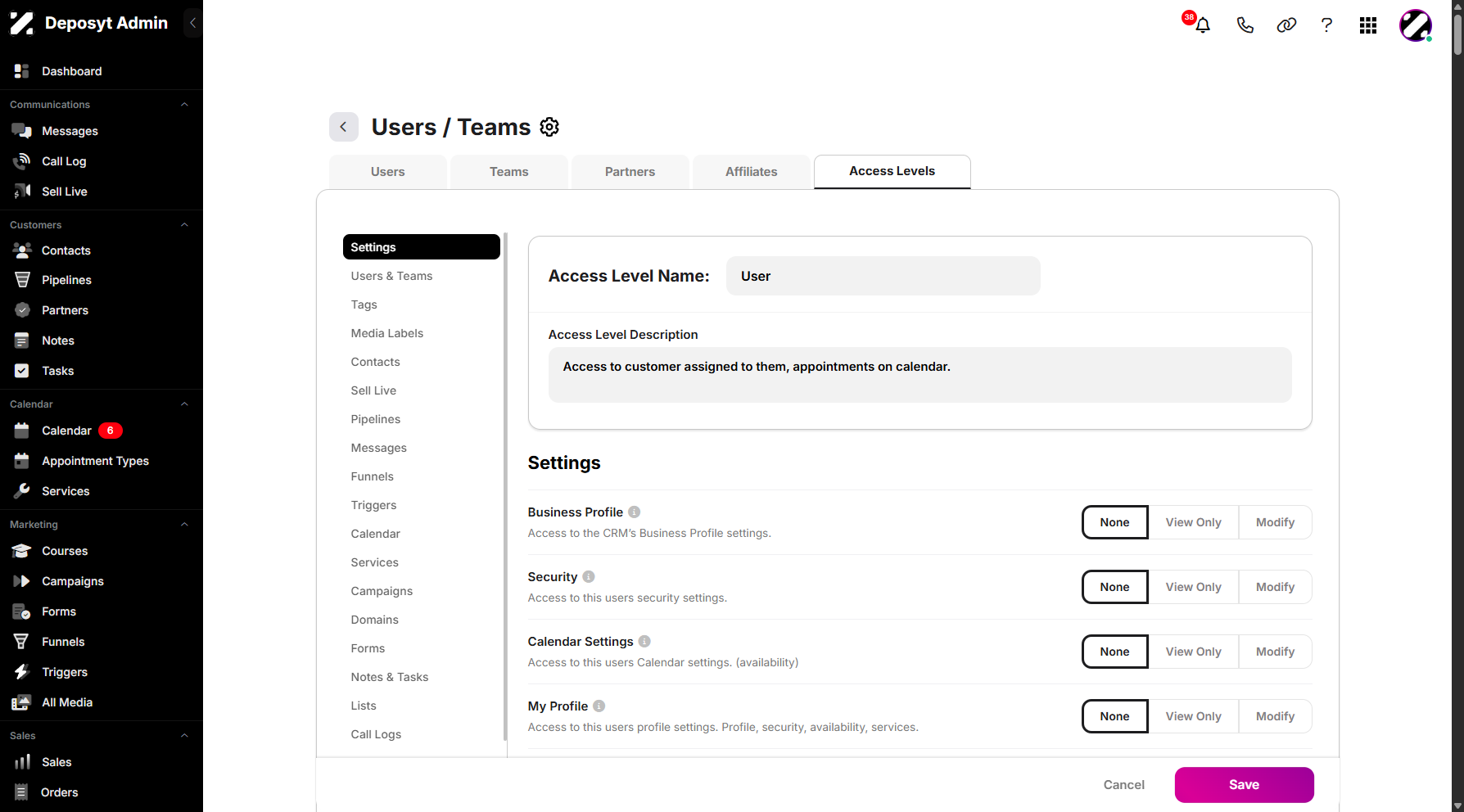1464x812 pixels.
Task: Switch to the Affiliates tab
Action: pyautogui.click(x=752, y=172)
